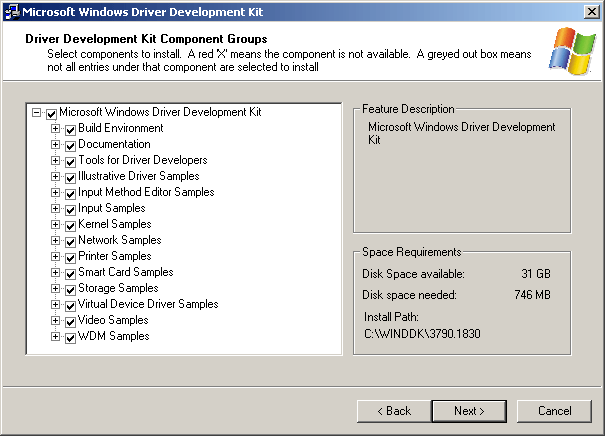The height and width of the screenshot is (436, 605).
Task: Click the Windows flag logo in the header
Action: pos(573,51)
